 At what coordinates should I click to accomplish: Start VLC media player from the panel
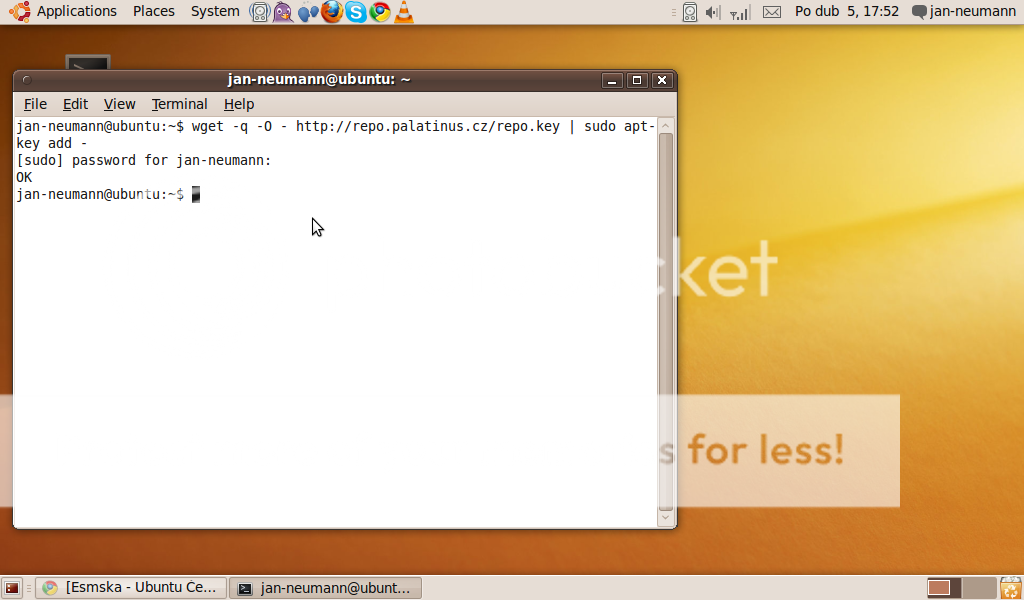coord(403,12)
